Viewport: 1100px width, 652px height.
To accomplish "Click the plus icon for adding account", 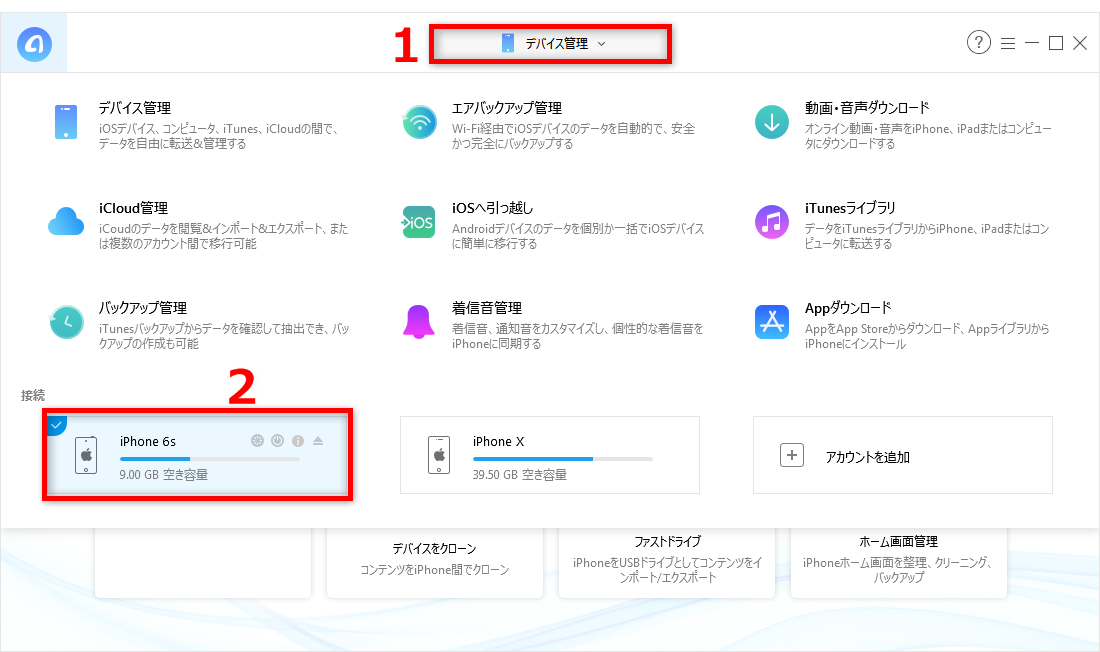I will click(791, 455).
